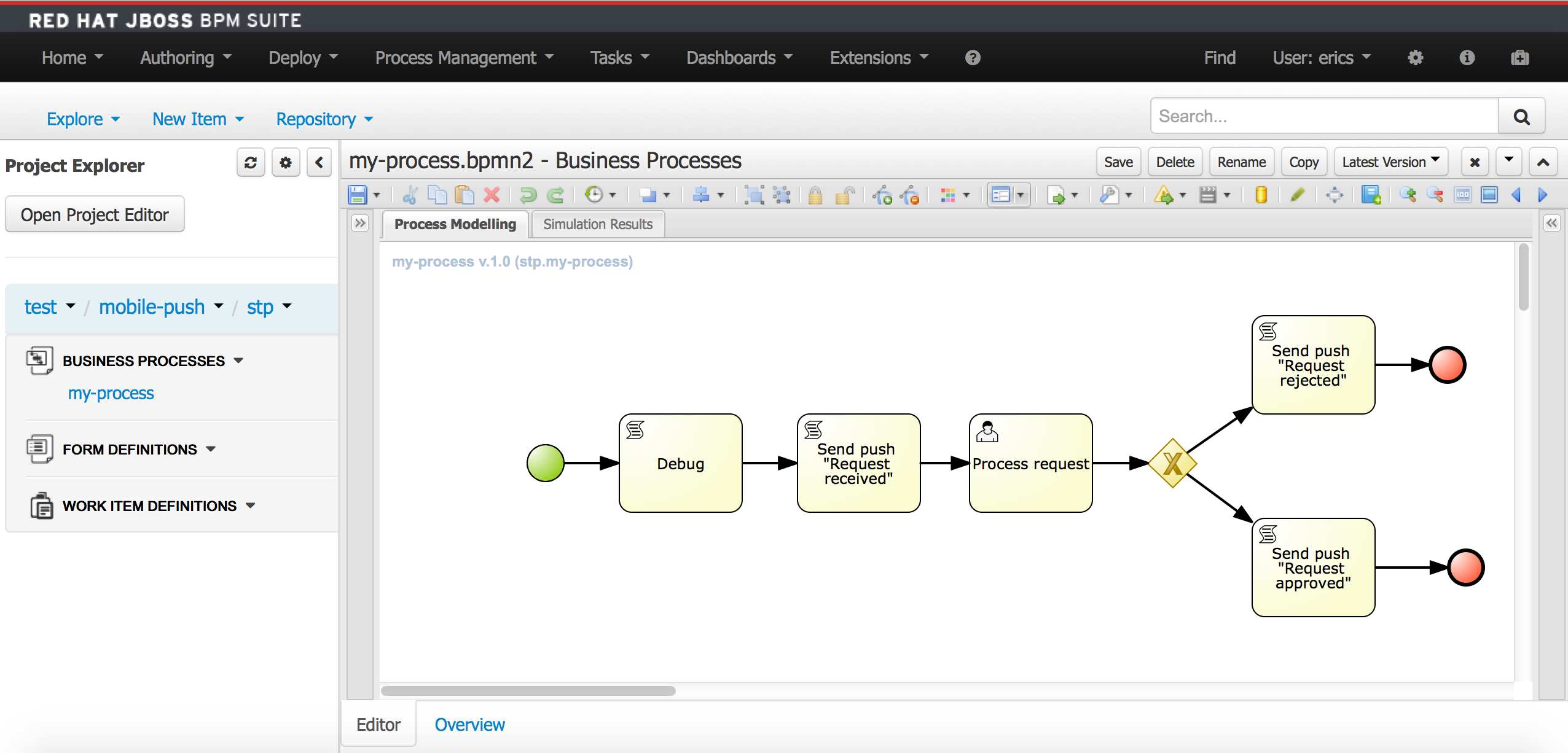Click the undo arrow icon

[x=527, y=195]
